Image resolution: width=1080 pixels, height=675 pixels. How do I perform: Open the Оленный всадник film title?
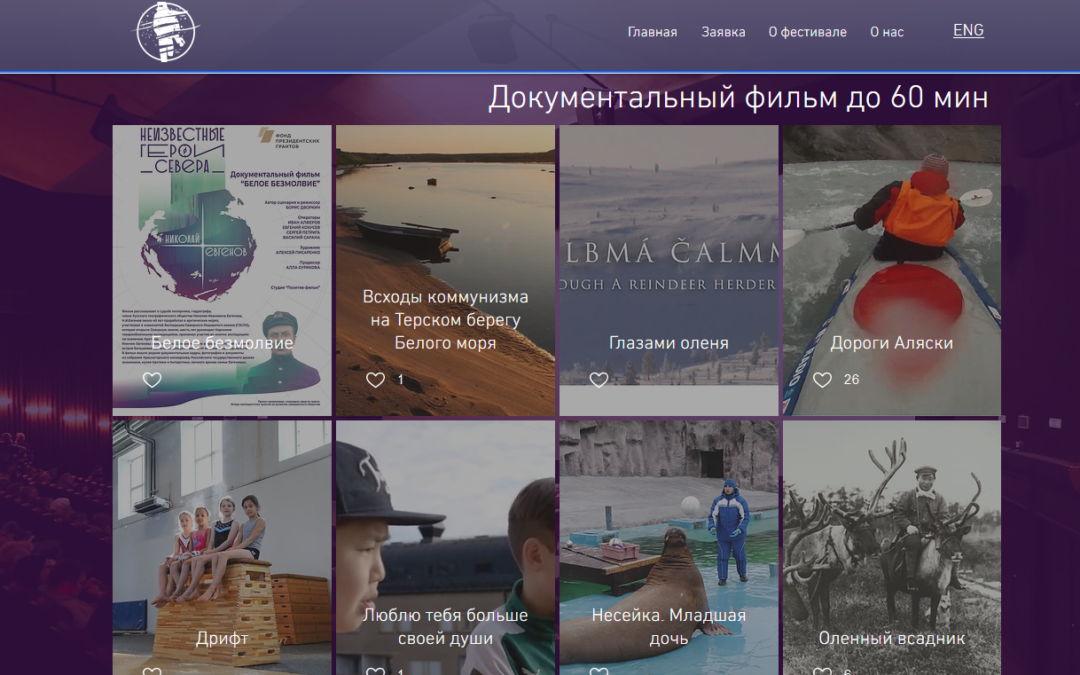point(892,638)
